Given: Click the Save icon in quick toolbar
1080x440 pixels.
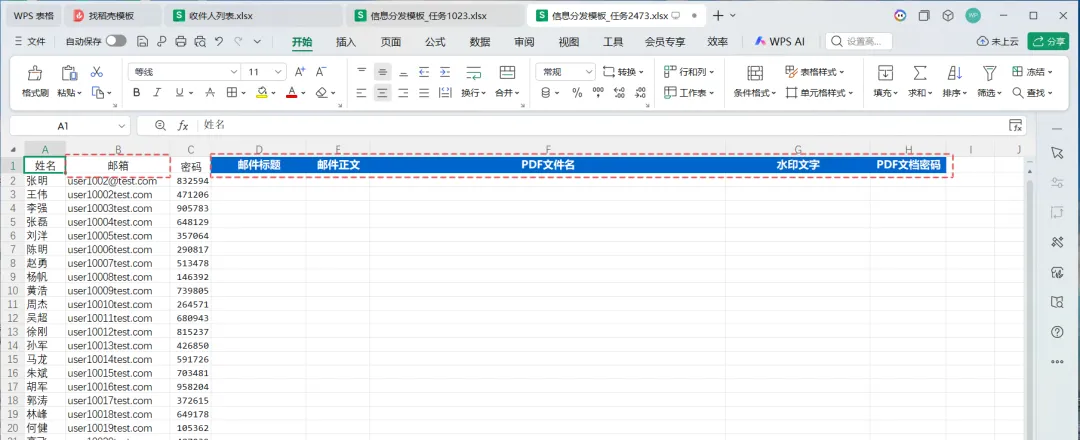Looking at the screenshot, I should point(143,41).
